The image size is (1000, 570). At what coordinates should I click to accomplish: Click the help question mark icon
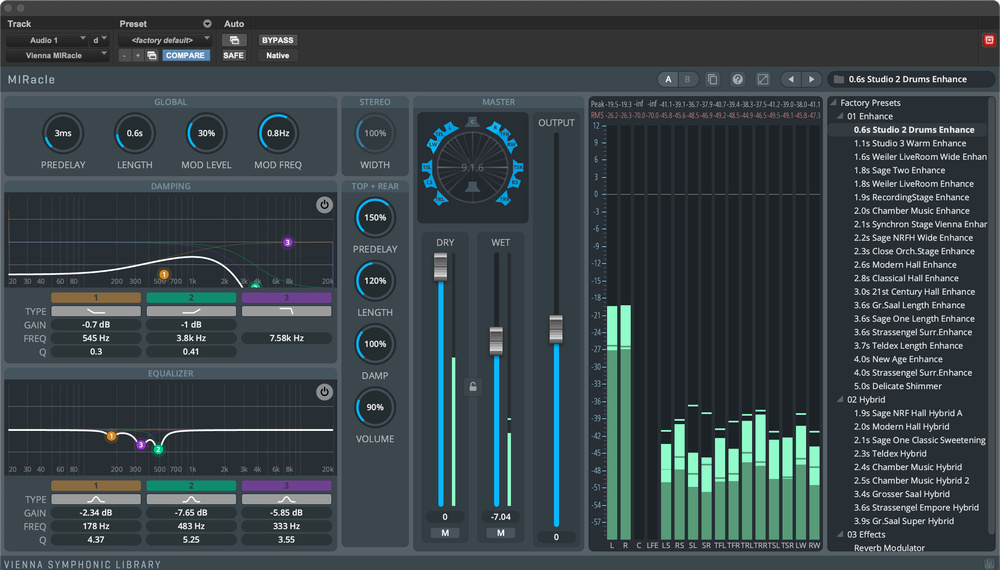click(x=737, y=79)
